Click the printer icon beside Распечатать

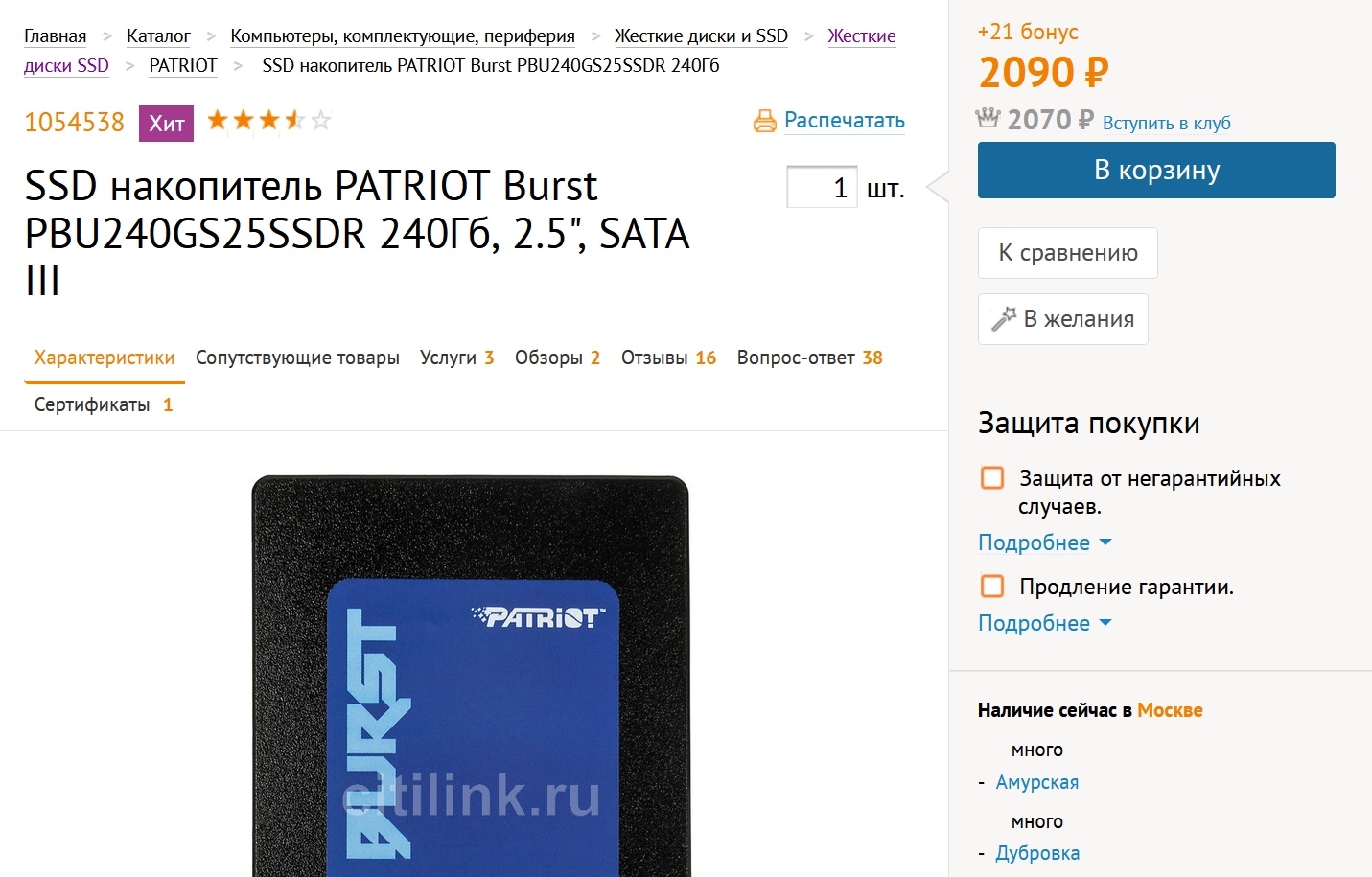click(764, 121)
